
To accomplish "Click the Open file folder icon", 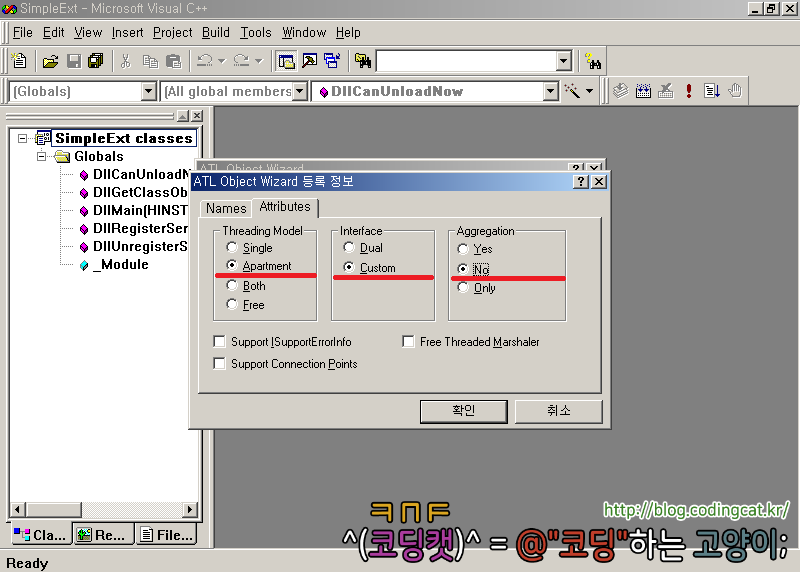I will [x=50, y=61].
